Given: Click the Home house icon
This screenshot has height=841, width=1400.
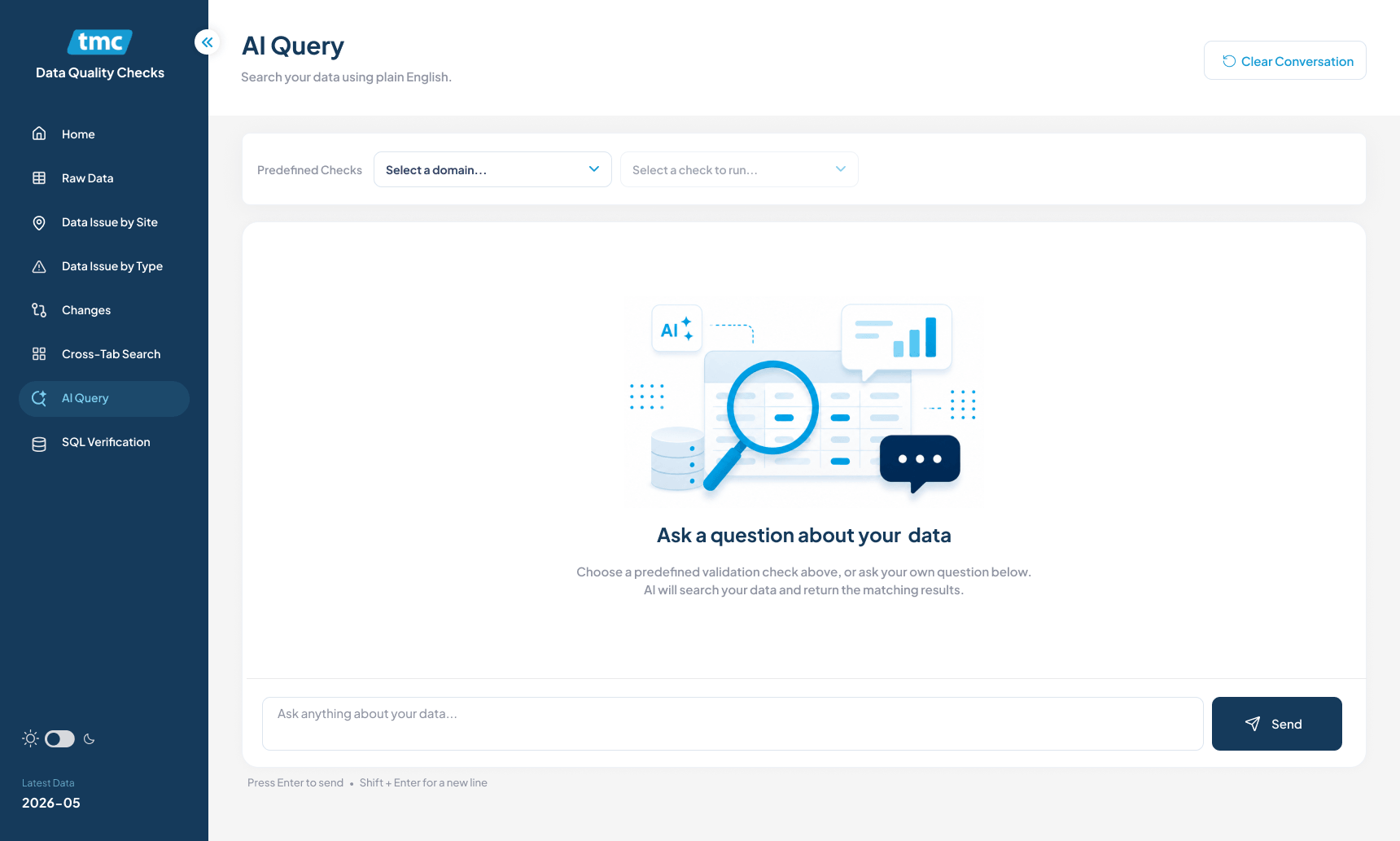Looking at the screenshot, I should [x=39, y=134].
